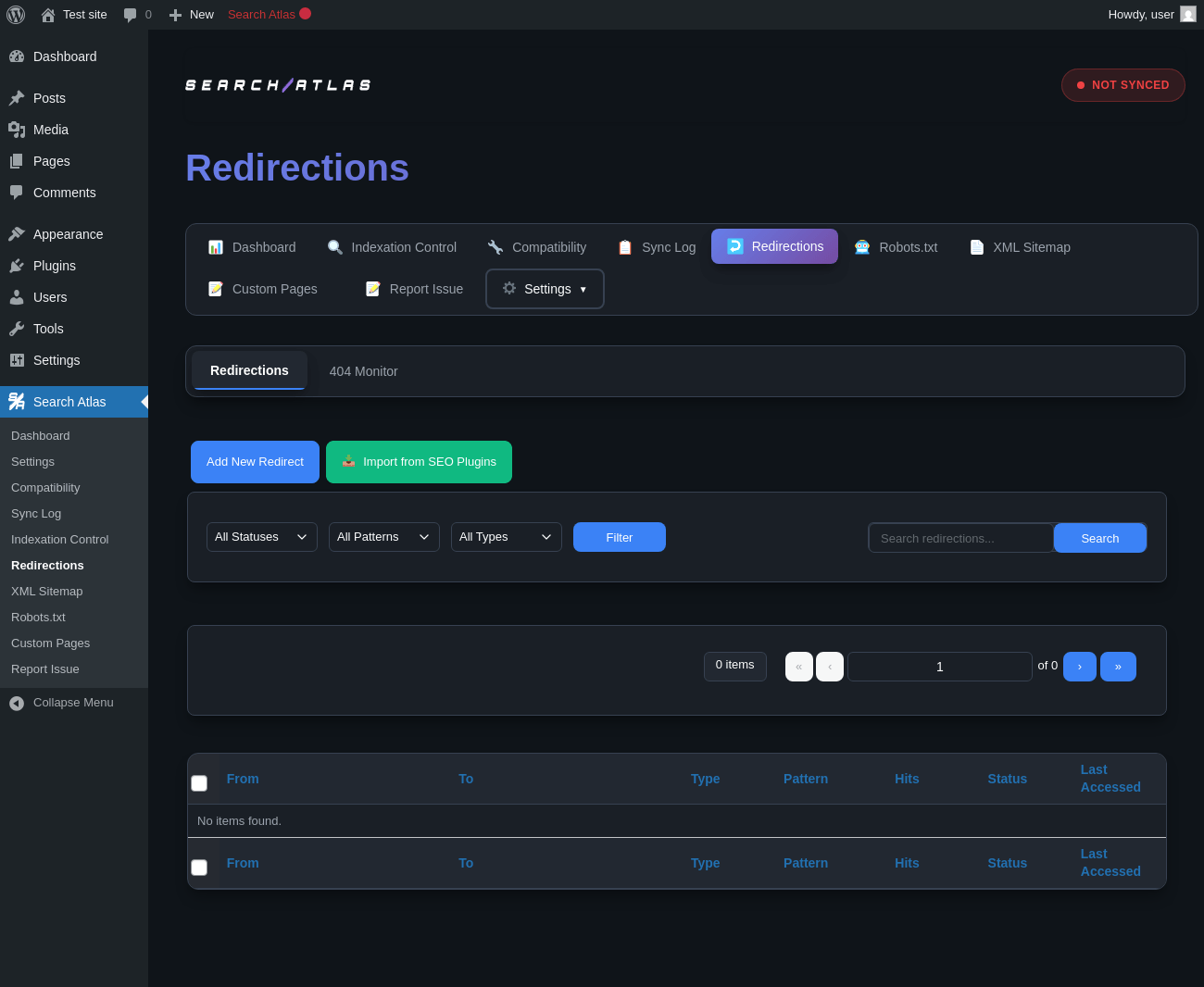Viewport: 1204px width, 987px height.
Task: Click the plus icon for New
Action: coord(175,15)
